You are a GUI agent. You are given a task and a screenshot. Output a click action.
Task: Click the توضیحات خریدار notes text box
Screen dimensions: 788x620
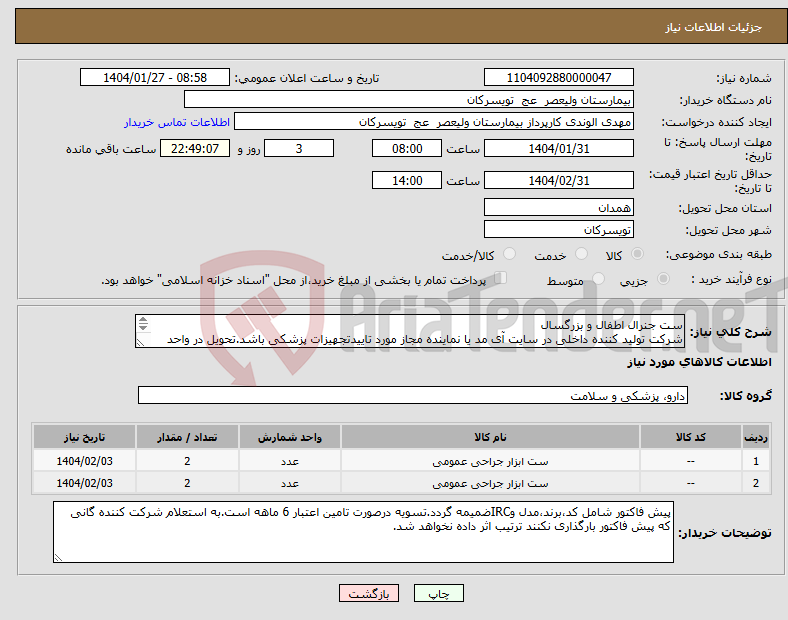pos(363,532)
